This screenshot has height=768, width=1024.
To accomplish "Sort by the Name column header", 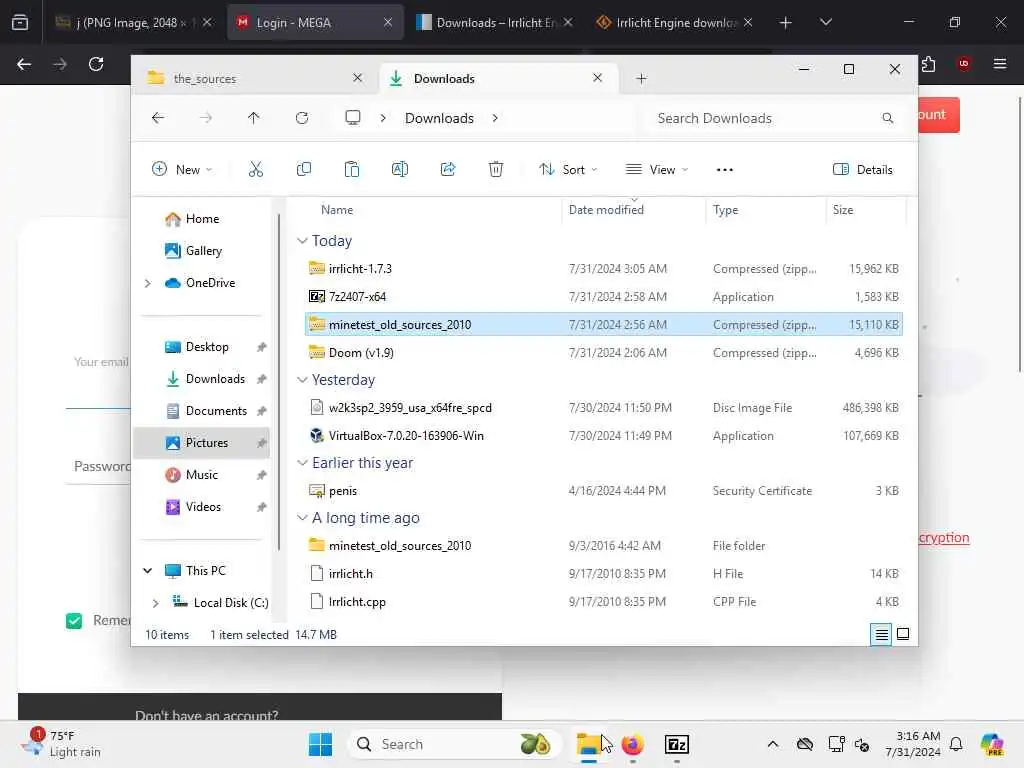I will click(337, 210).
